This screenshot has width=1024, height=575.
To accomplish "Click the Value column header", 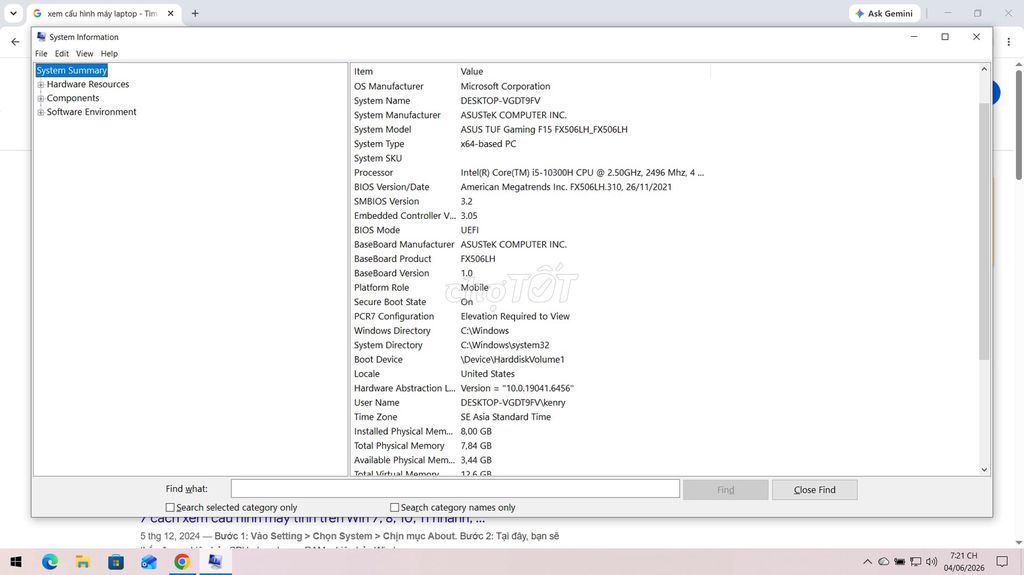I will click(x=583, y=71).
